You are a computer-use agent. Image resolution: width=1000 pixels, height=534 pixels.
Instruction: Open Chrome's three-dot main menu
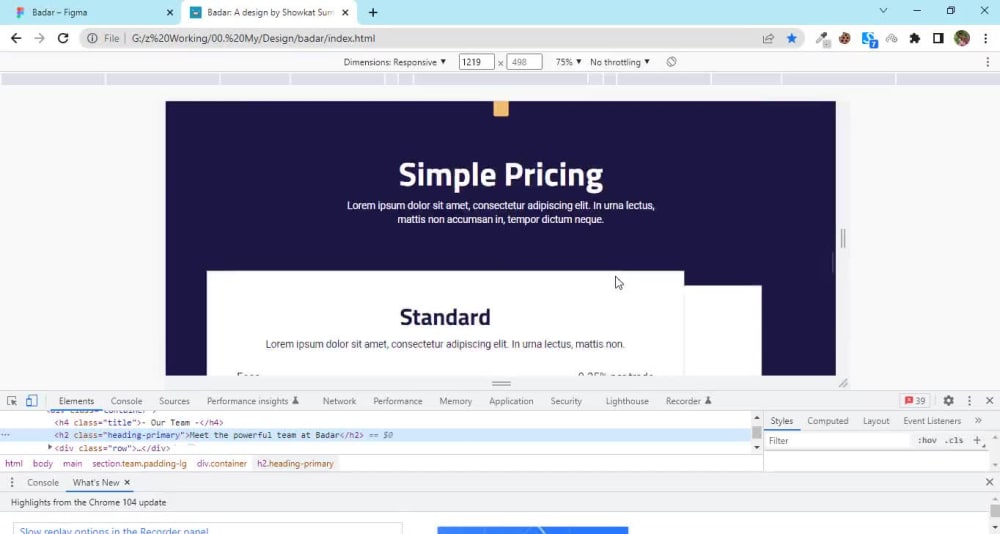click(985, 38)
